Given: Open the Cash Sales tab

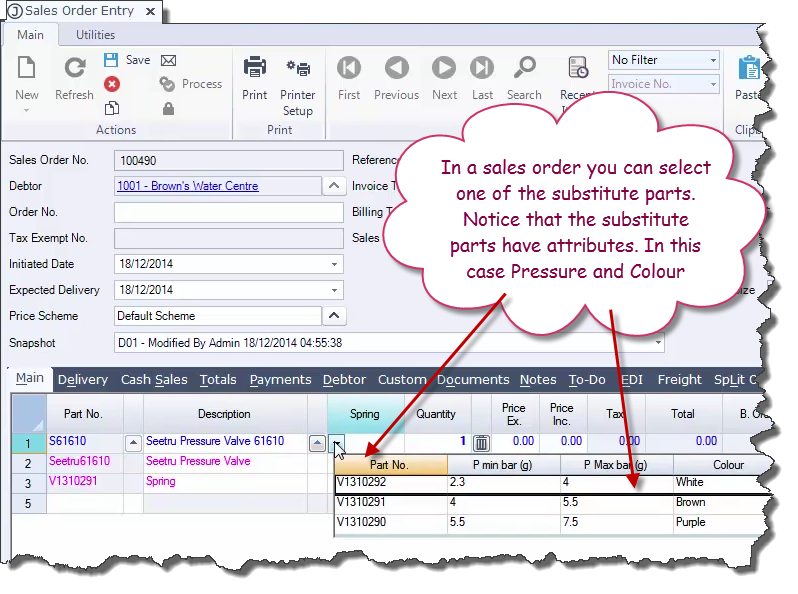Looking at the screenshot, I should click(x=154, y=380).
